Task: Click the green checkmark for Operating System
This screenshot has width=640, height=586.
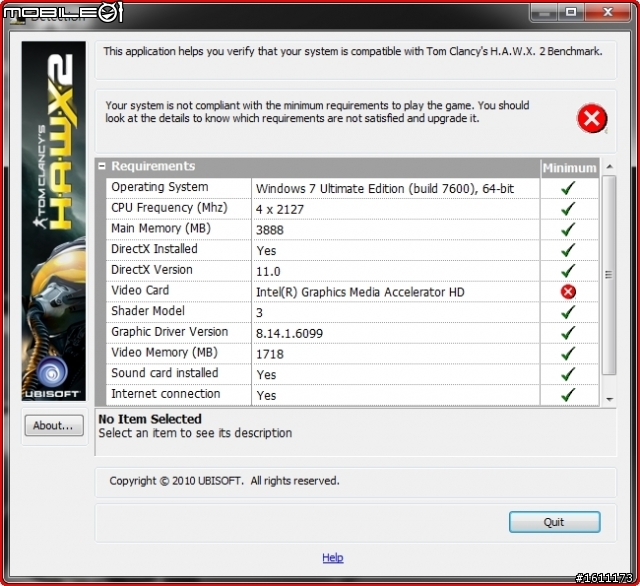Action: [568, 188]
